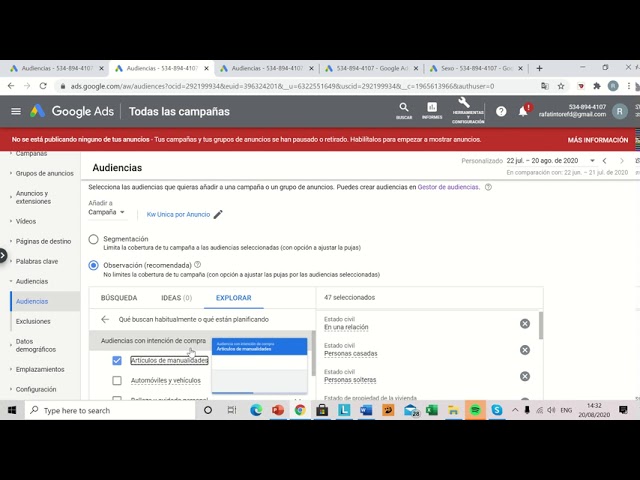This screenshot has width=640, height=480.
Task: Open Herramientas y configuración tools
Action: [467, 109]
